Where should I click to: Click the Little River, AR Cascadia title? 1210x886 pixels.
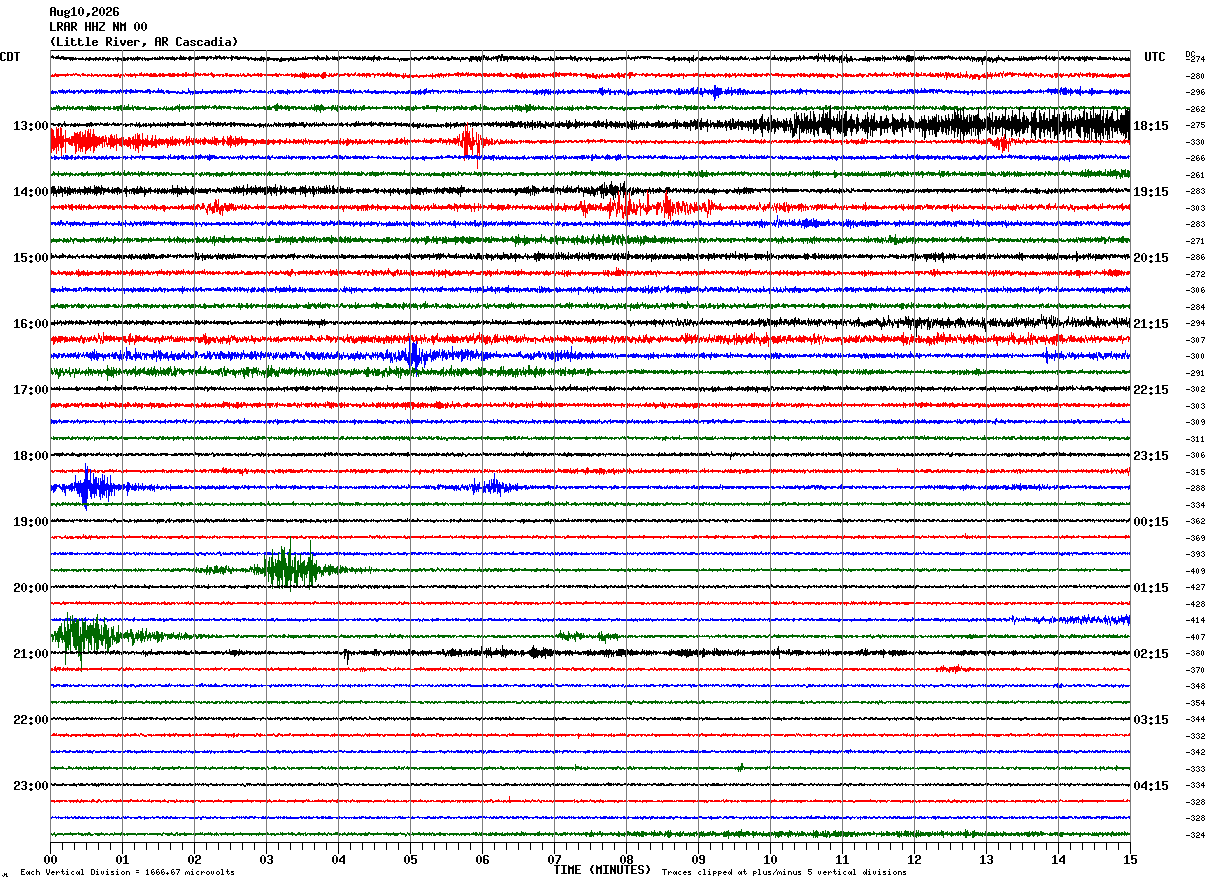tap(144, 42)
